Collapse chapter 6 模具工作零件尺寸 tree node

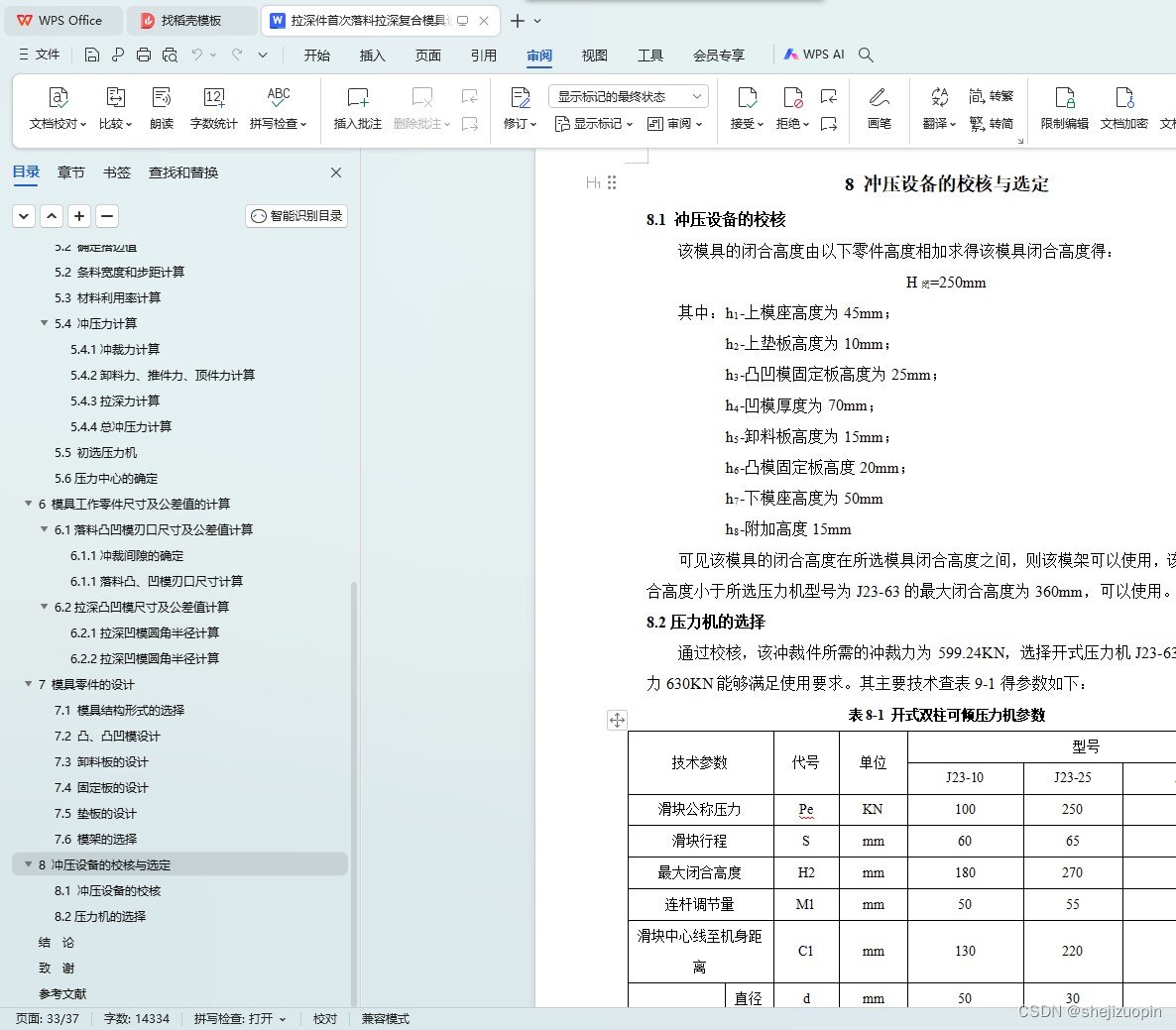point(29,504)
